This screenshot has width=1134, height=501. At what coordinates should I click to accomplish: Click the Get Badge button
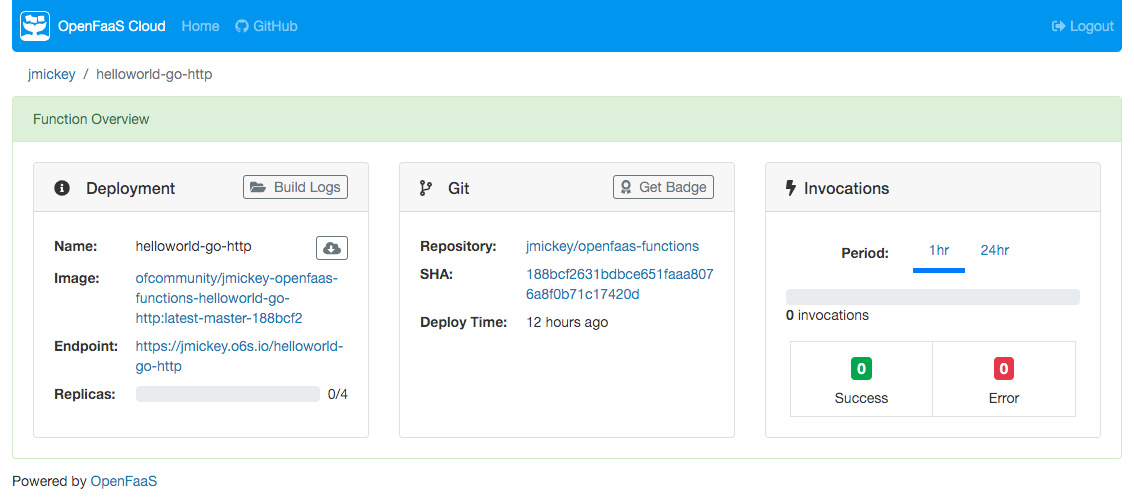(x=663, y=187)
